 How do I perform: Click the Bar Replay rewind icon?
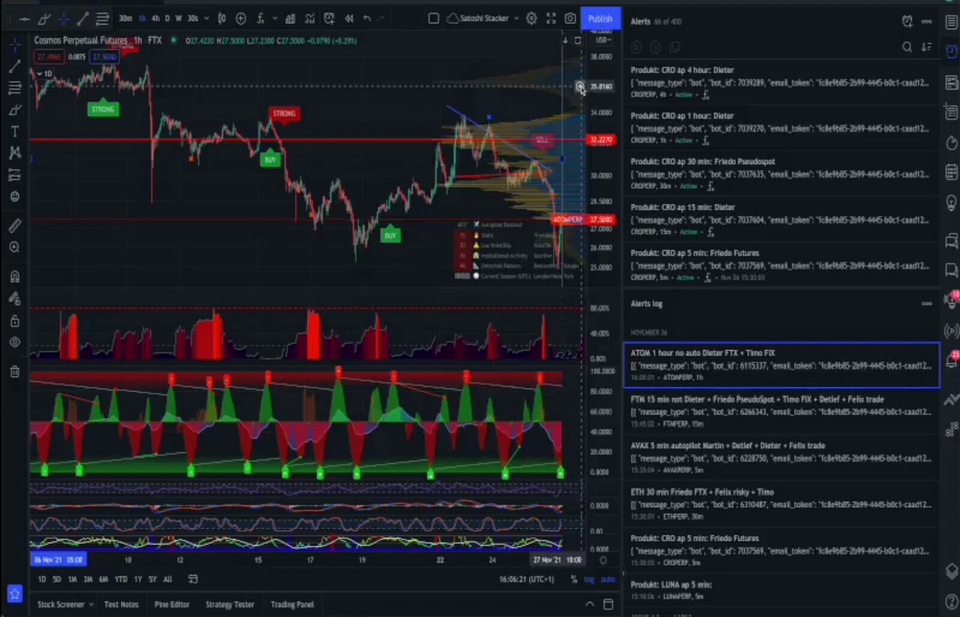[349, 19]
